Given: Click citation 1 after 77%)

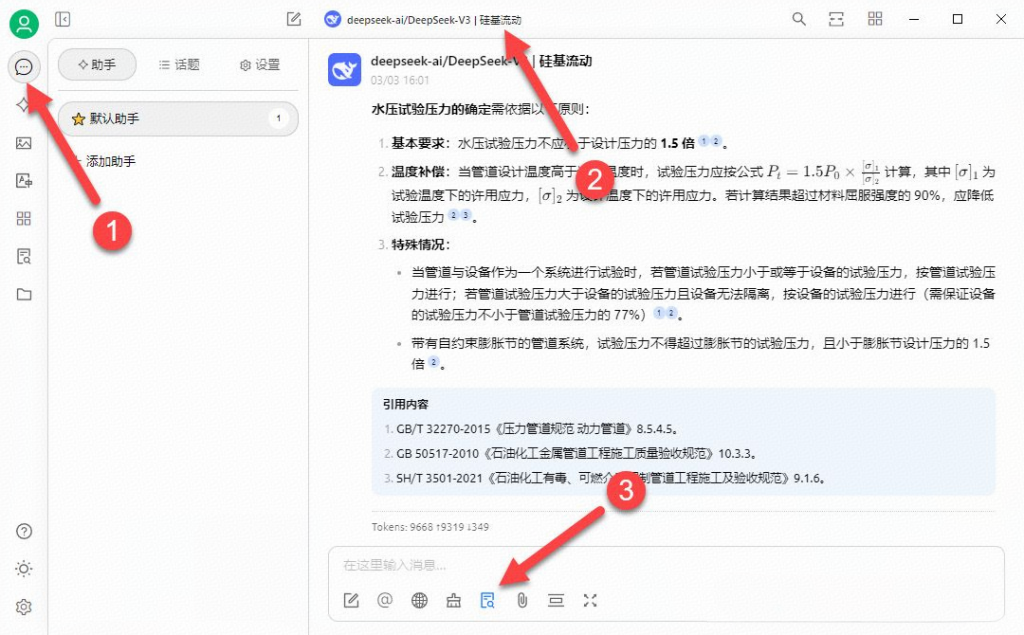Looking at the screenshot, I should [x=659, y=313].
